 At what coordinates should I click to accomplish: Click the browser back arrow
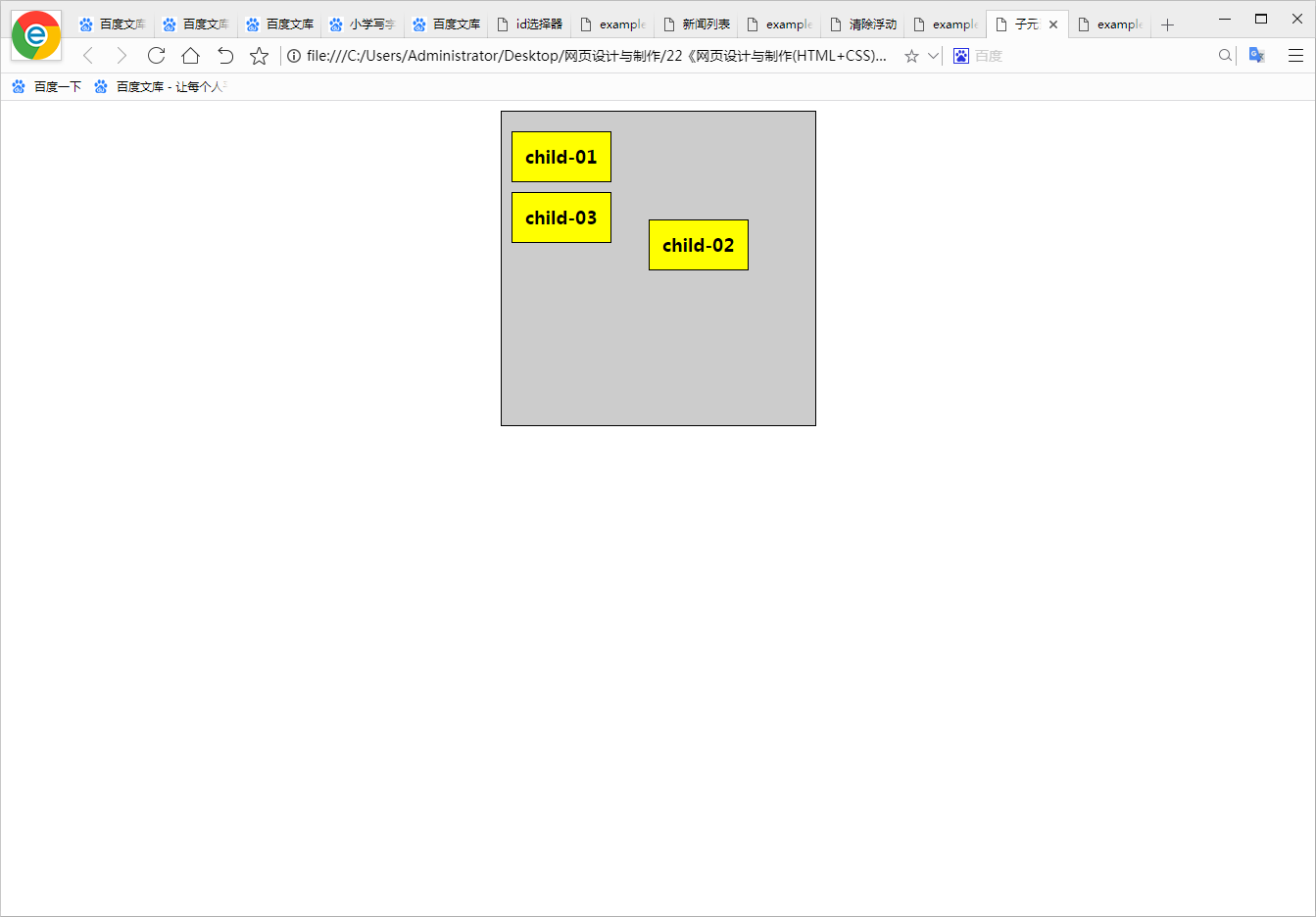point(88,56)
